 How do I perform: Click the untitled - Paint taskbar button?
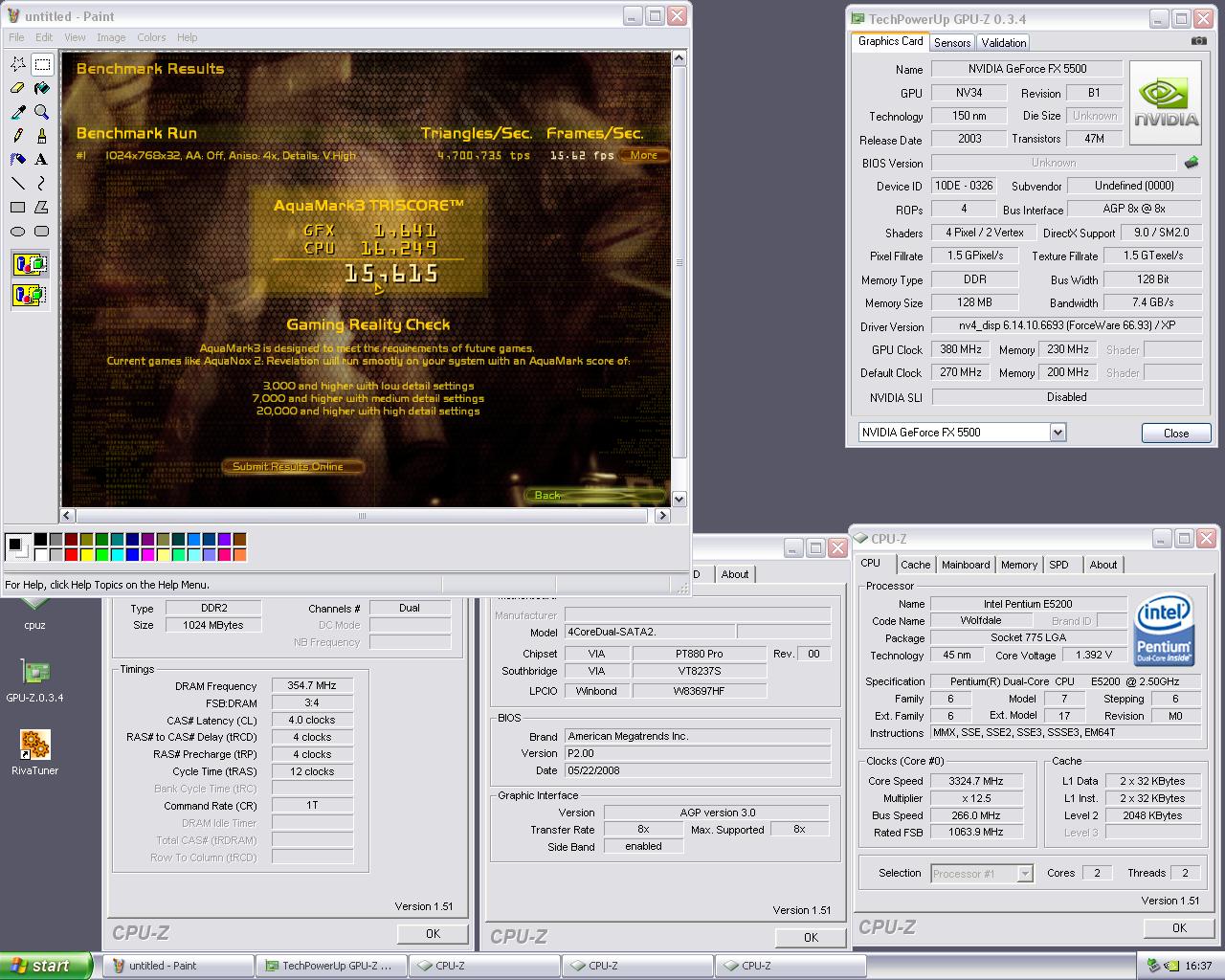tap(178, 966)
